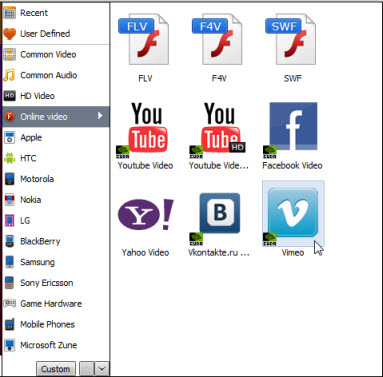Click the Apple iPod icon
Screen dimensions: 383x377
(9, 137)
